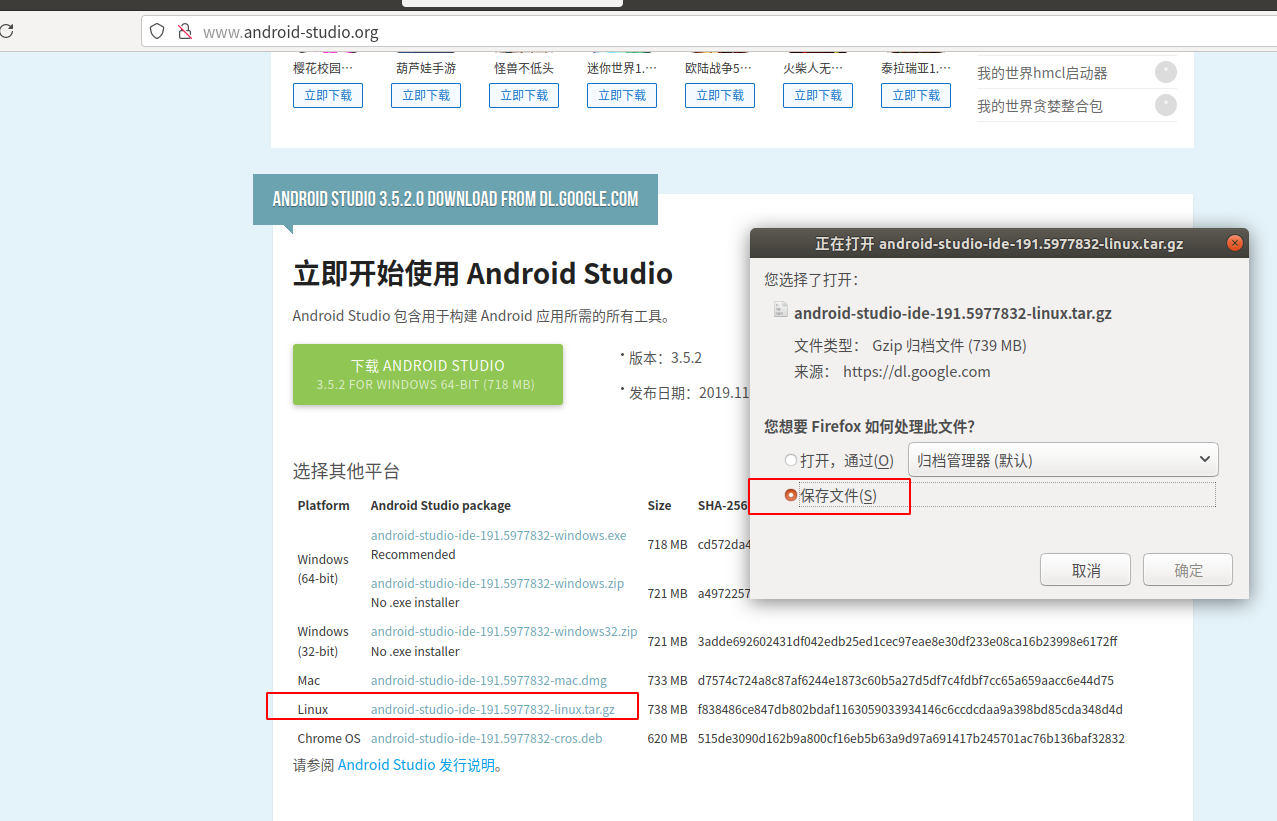Image resolution: width=1277 pixels, height=821 pixels.
Task: Click the 确定 button in dialog
Action: tap(1188, 570)
